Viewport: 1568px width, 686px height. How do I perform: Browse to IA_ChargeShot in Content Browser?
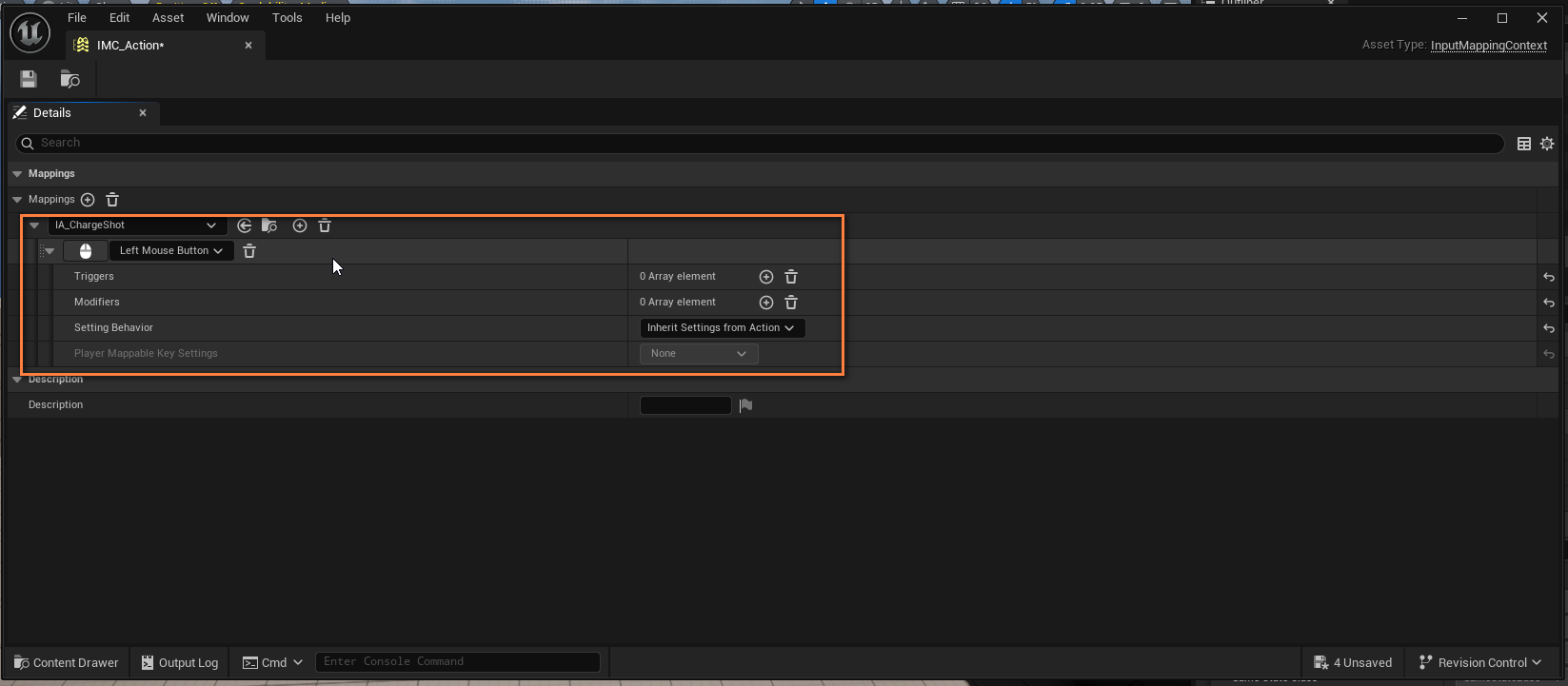pyautogui.click(x=269, y=225)
